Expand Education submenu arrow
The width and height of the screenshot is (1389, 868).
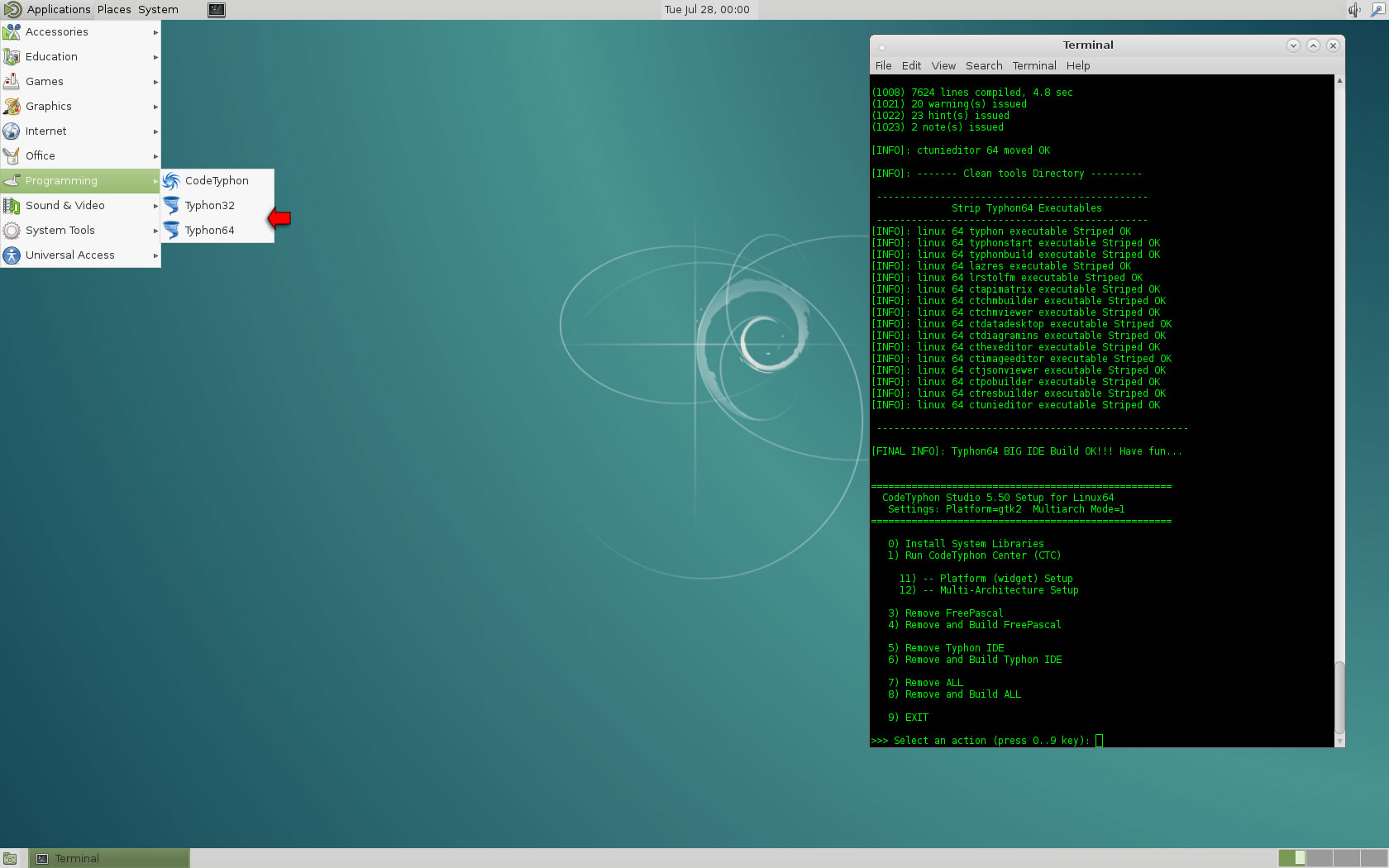[155, 57]
